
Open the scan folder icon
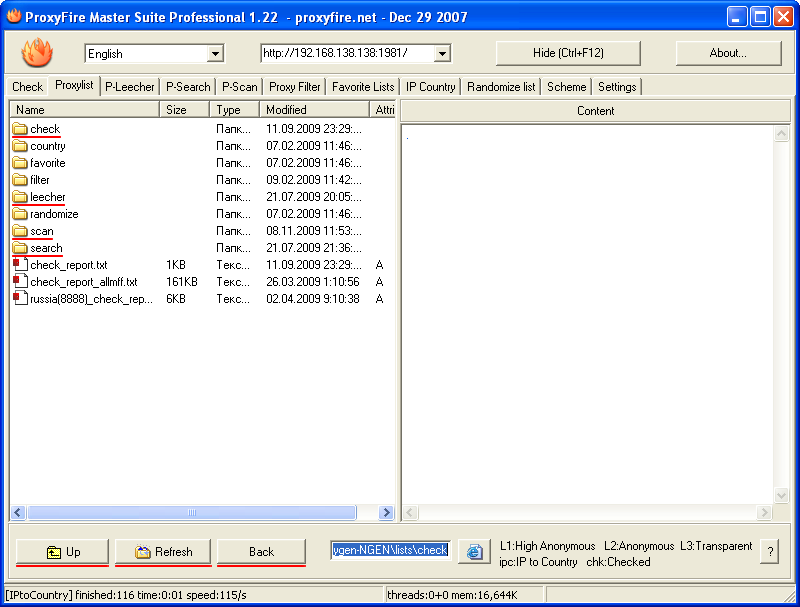[20, 231]
